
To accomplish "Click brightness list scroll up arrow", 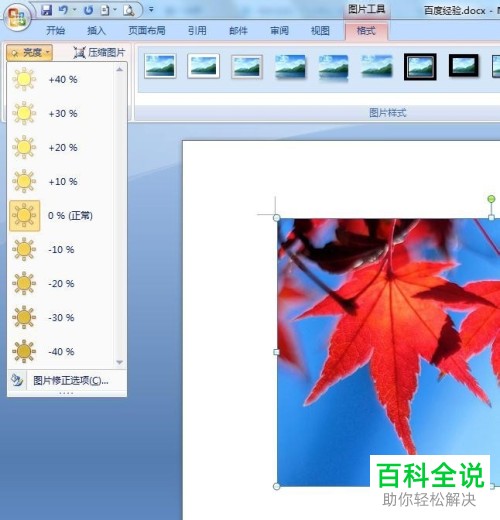I will (x=120, y=70).
